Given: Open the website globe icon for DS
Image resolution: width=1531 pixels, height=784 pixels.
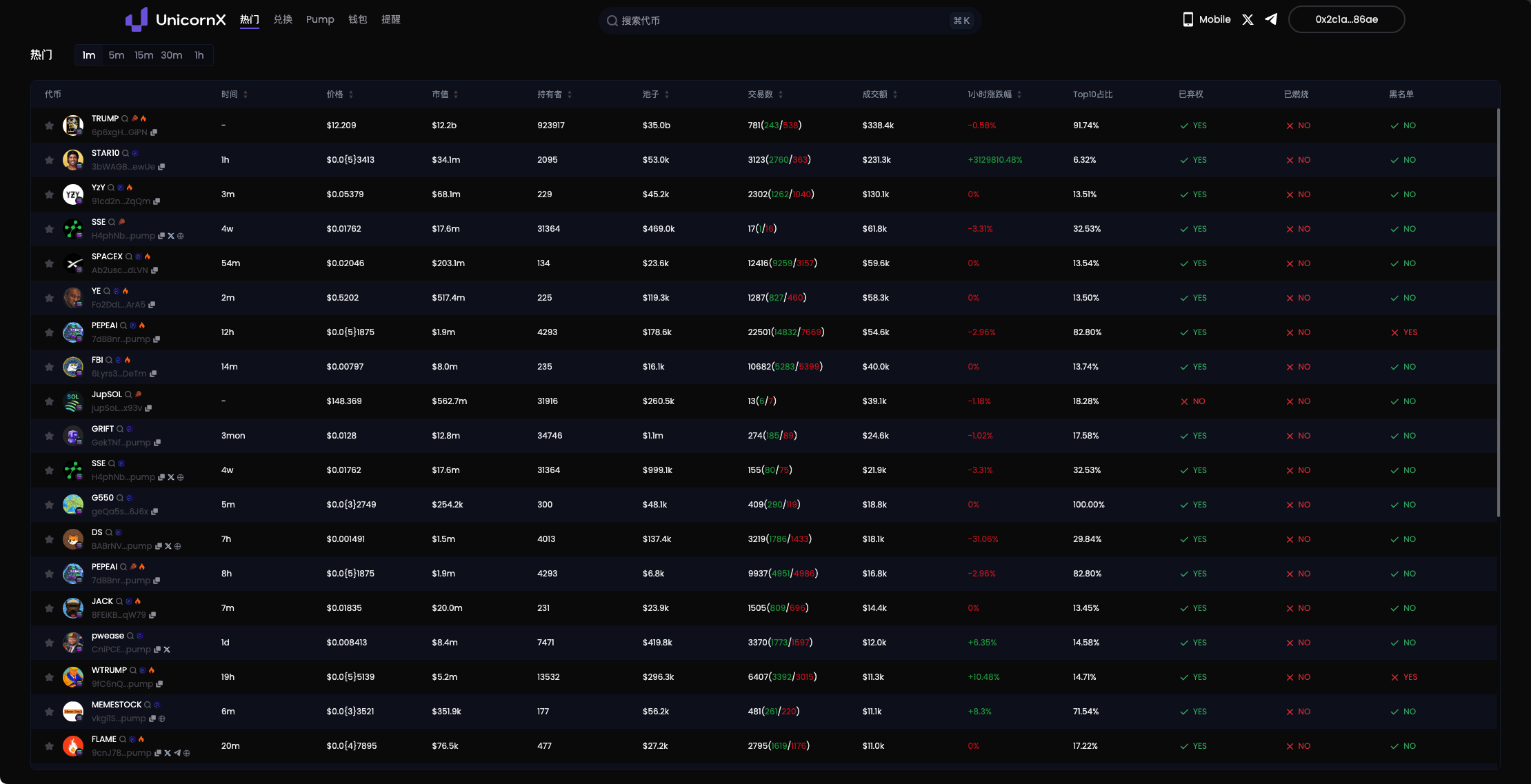Looking at the screenshot, I should 178,546.
